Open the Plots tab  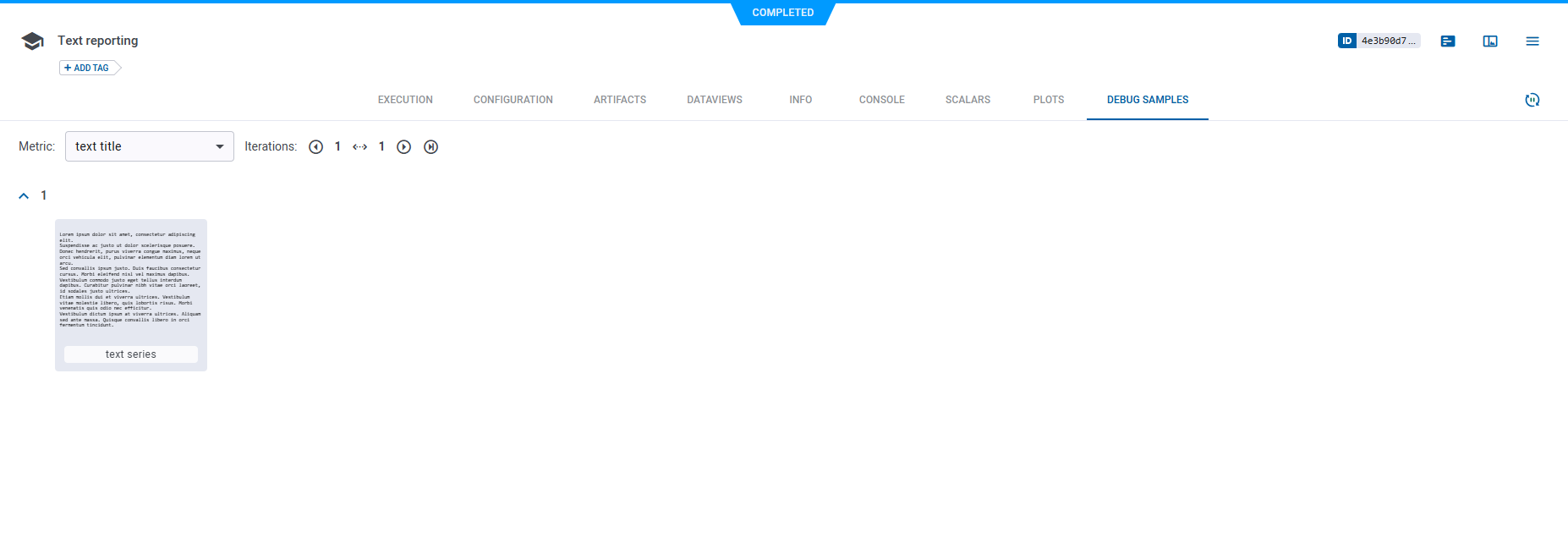tap(1048, 100)
